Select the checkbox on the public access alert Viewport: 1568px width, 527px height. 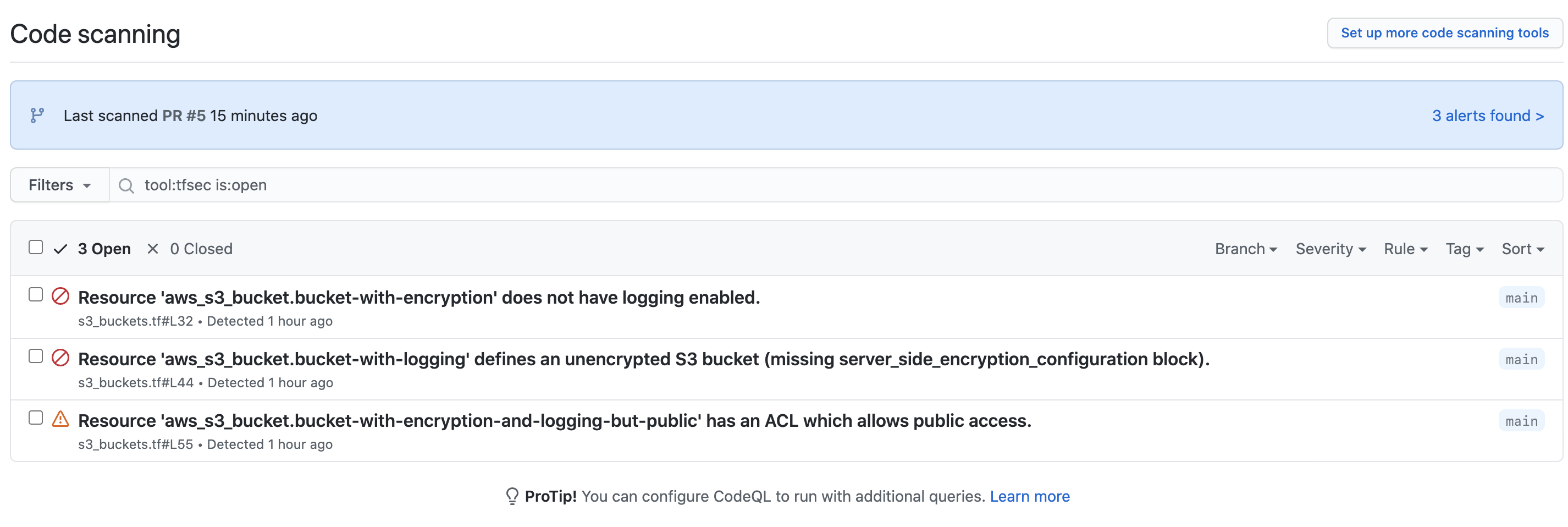tap(35, 418)
